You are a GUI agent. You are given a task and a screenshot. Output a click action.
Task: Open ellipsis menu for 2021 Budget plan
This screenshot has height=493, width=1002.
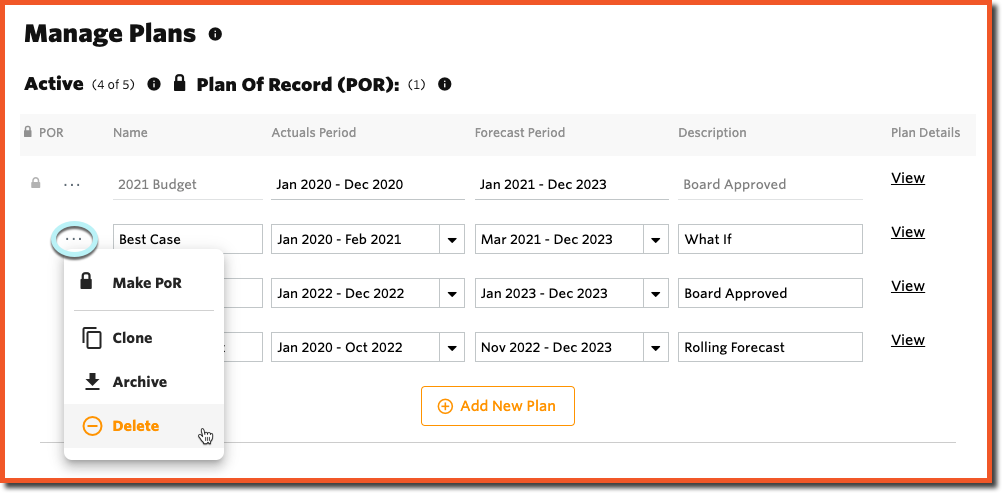(x=72, y=185)
